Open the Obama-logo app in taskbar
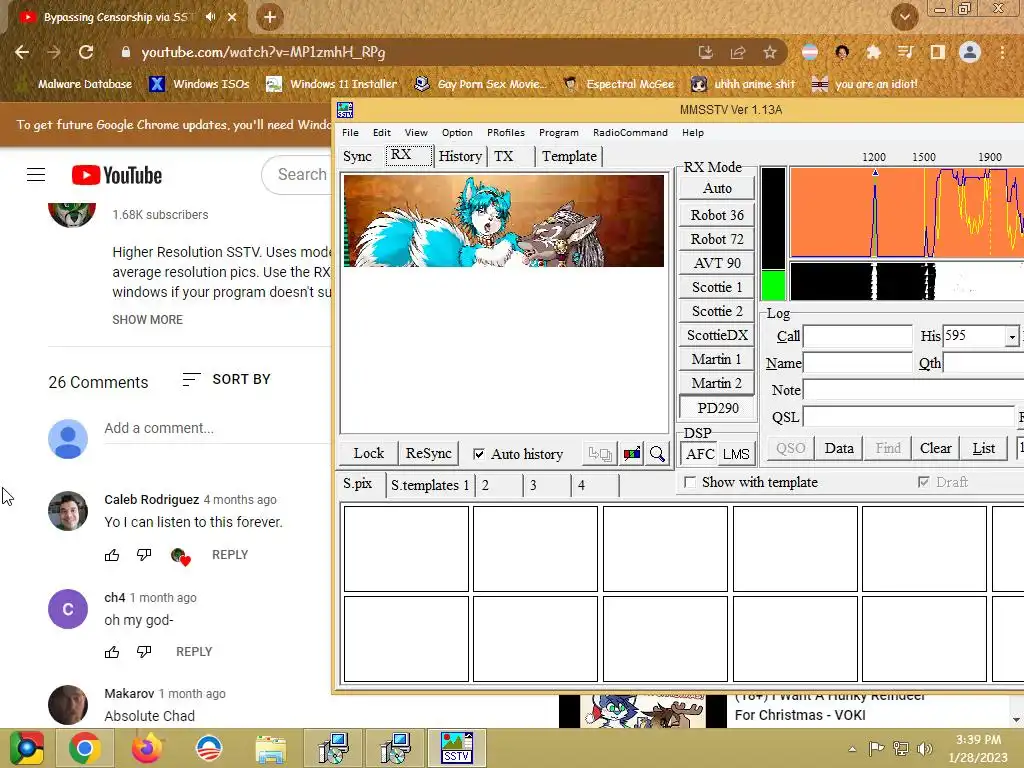 click(x=209, y=748)
